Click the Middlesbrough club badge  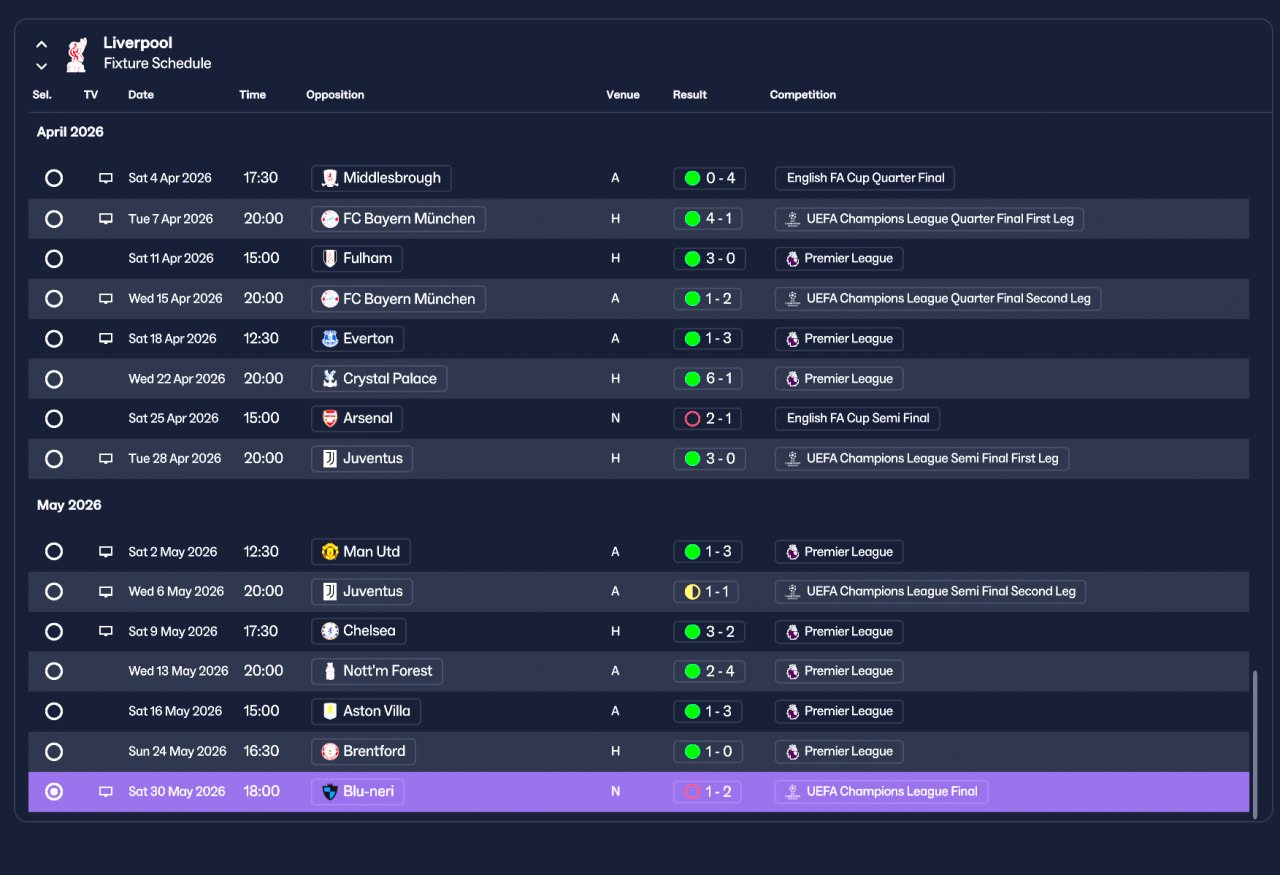[x=330, y=178]
